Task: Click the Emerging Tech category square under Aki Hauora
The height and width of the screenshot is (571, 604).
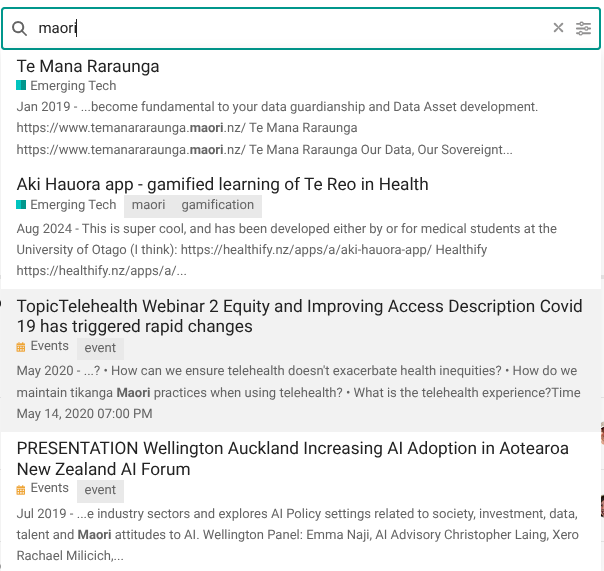Action: pos(21,205)
